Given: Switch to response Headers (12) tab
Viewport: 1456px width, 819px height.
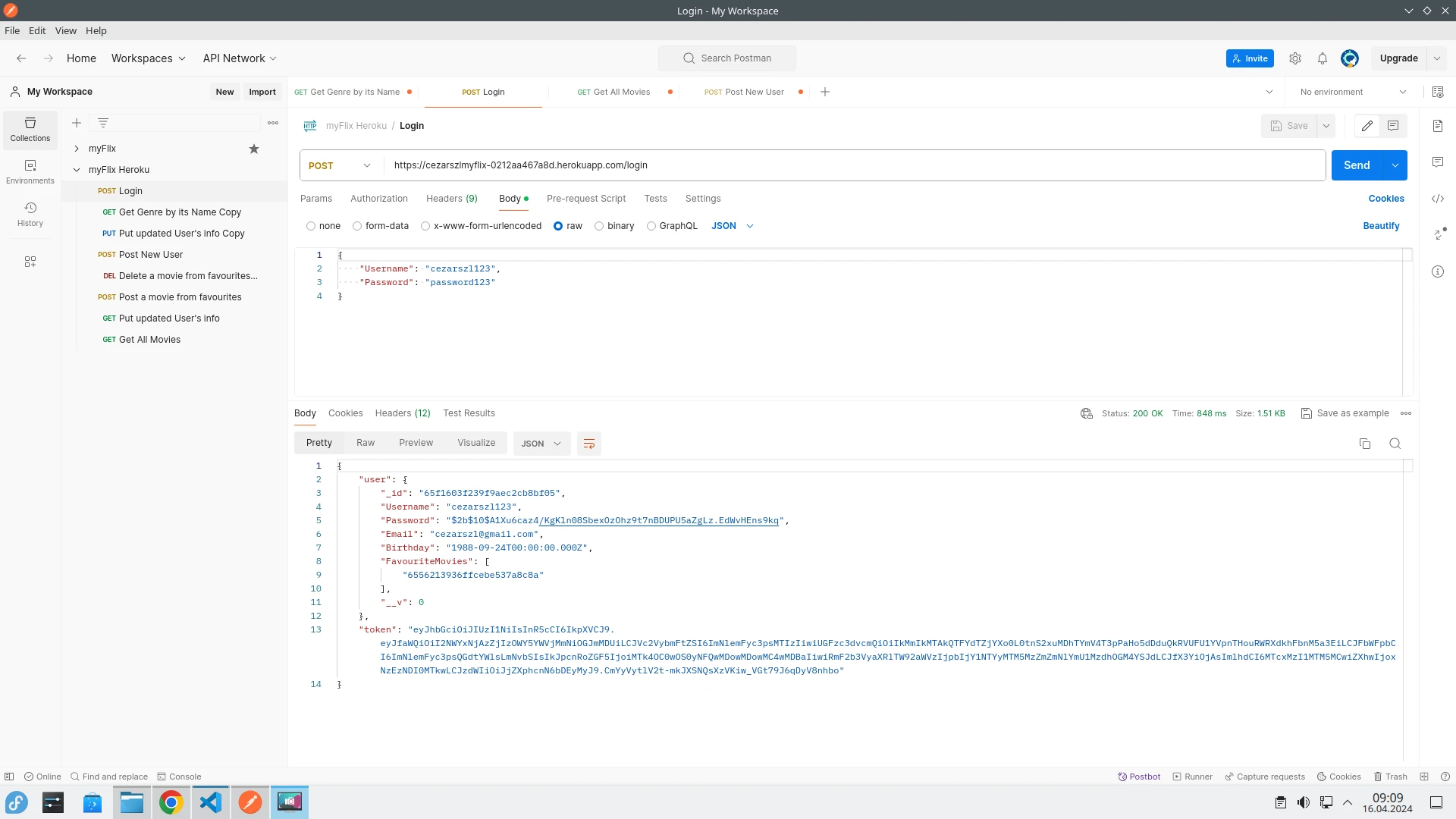Looking at the screenshot, I should point(403,413).
